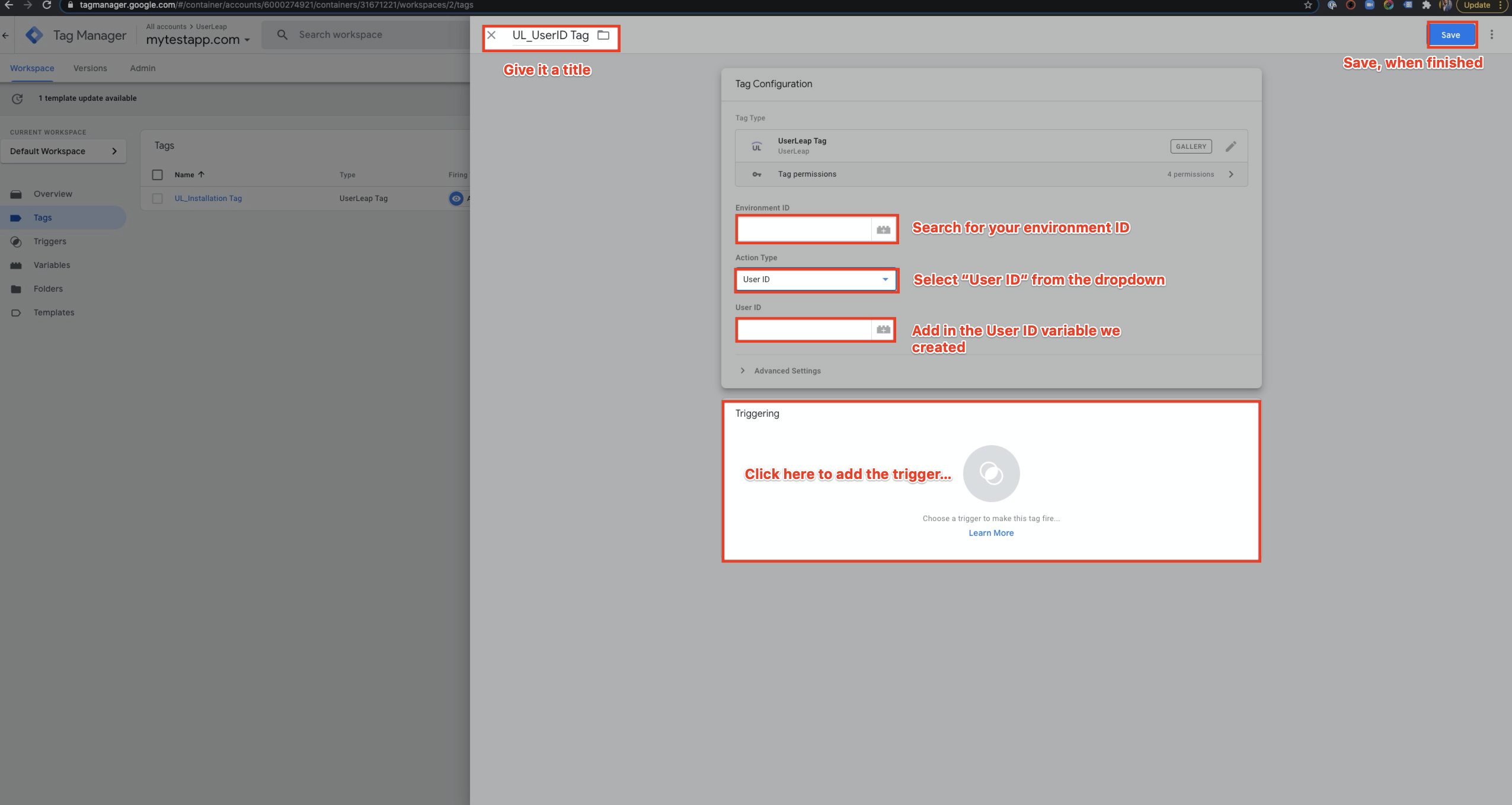Click the folder icon beside tag title

(603, 35)
